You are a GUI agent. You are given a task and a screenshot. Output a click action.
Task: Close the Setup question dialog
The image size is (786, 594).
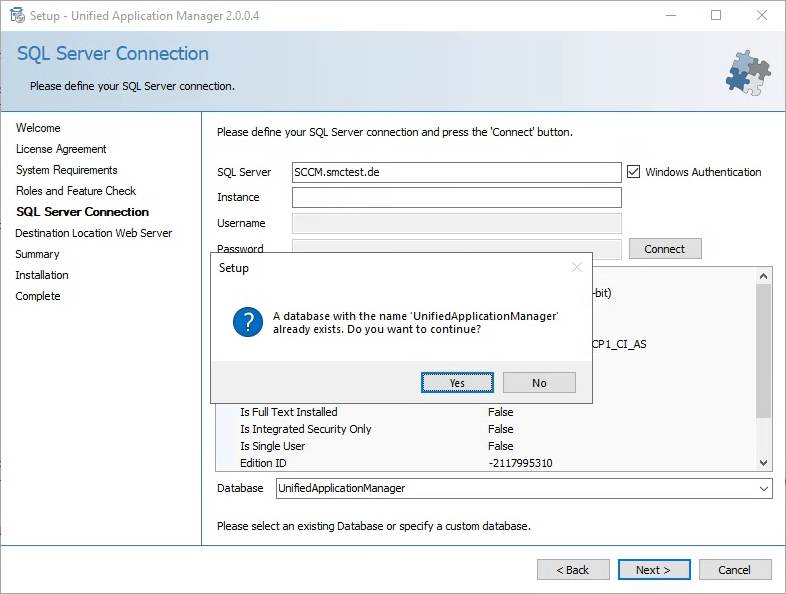pyautogui.click(x=576, y=268)
